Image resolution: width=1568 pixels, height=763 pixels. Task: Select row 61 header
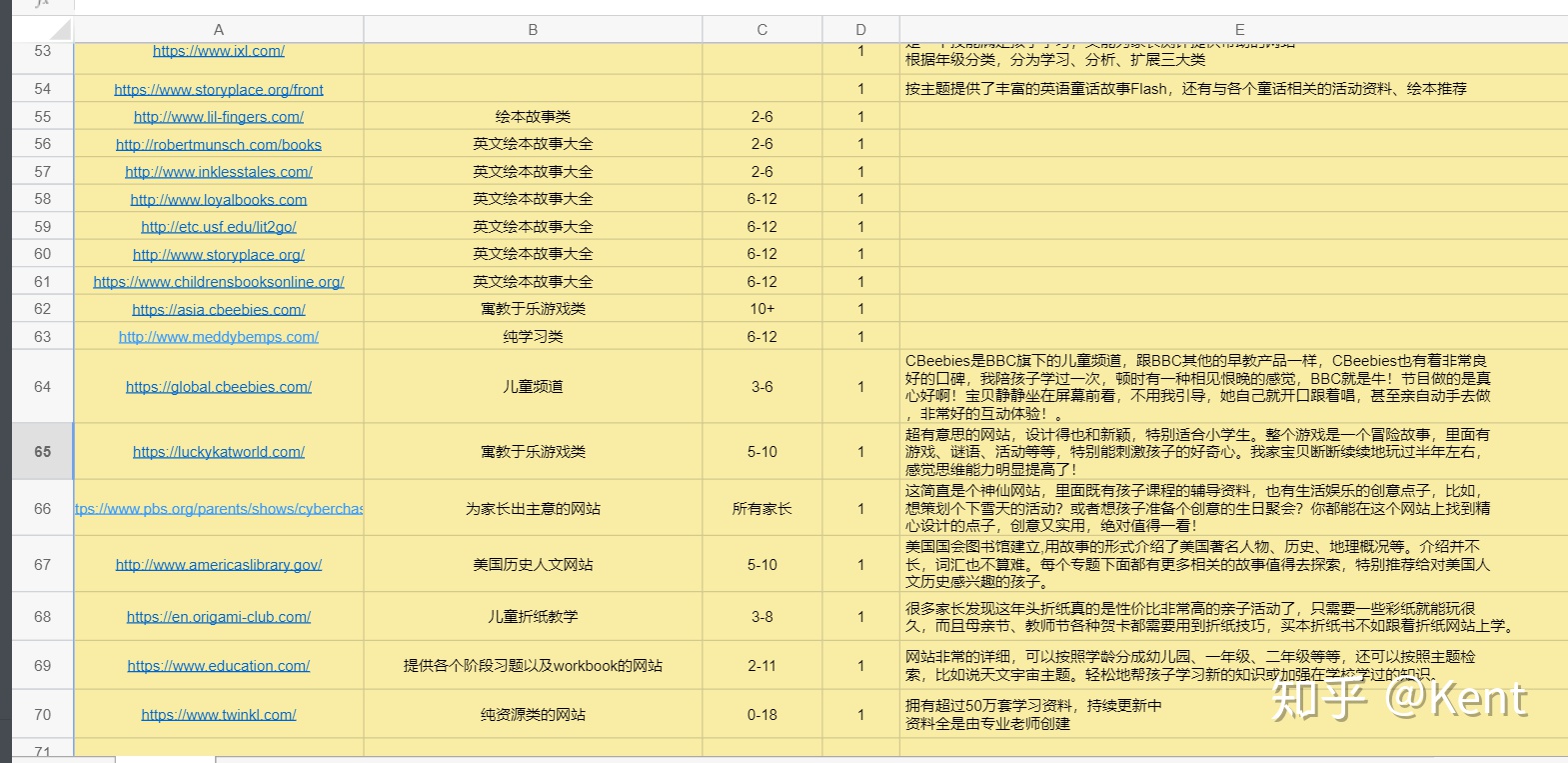pos(42,282)
